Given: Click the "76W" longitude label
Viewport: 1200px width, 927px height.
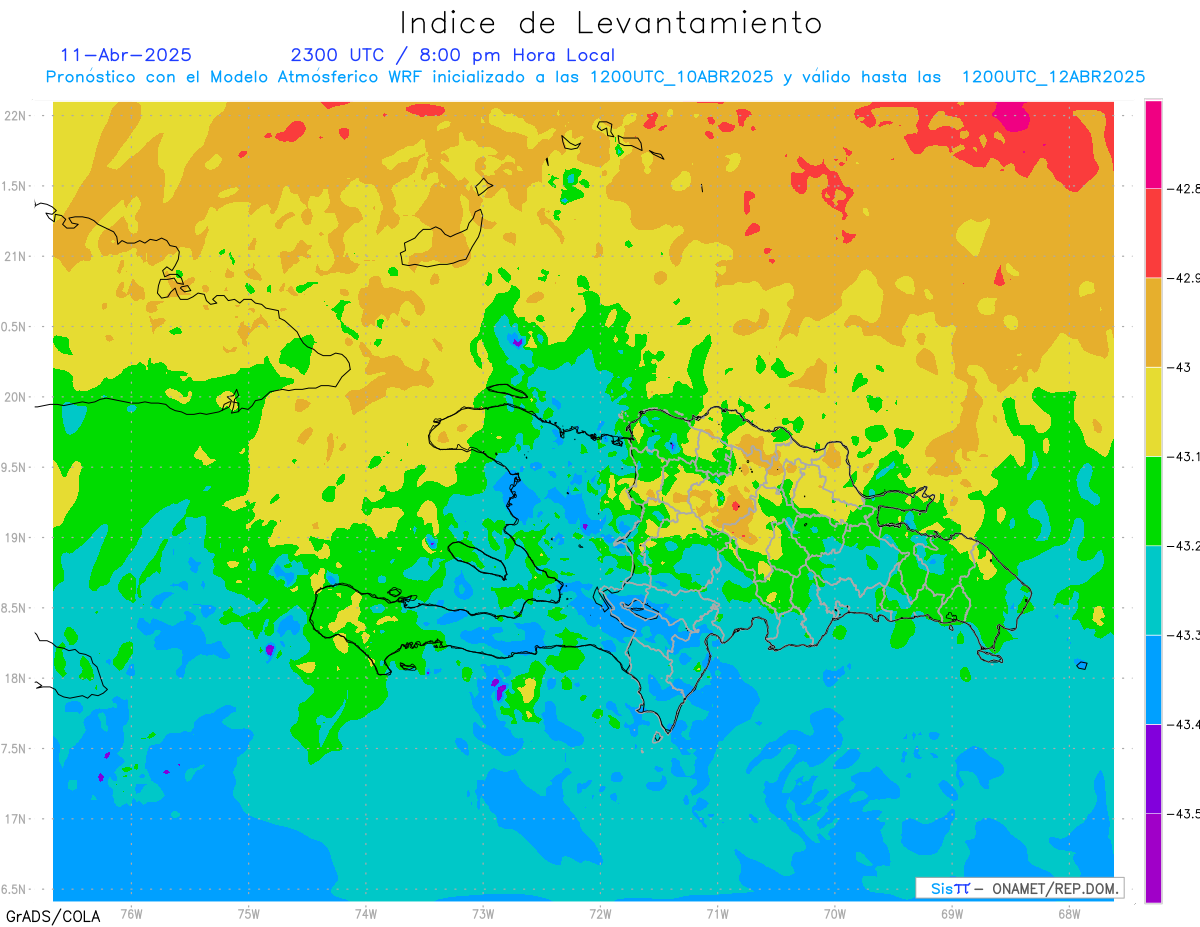Looking at the screenshot, I should 131,913.
